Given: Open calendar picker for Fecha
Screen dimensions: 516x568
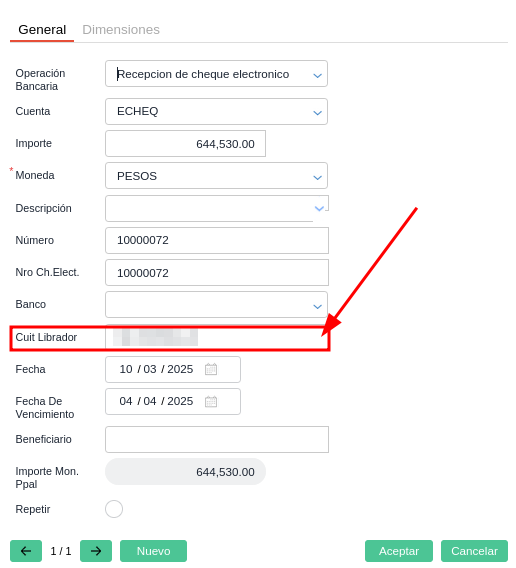Looking at the screenshot, I should [211, 369].
